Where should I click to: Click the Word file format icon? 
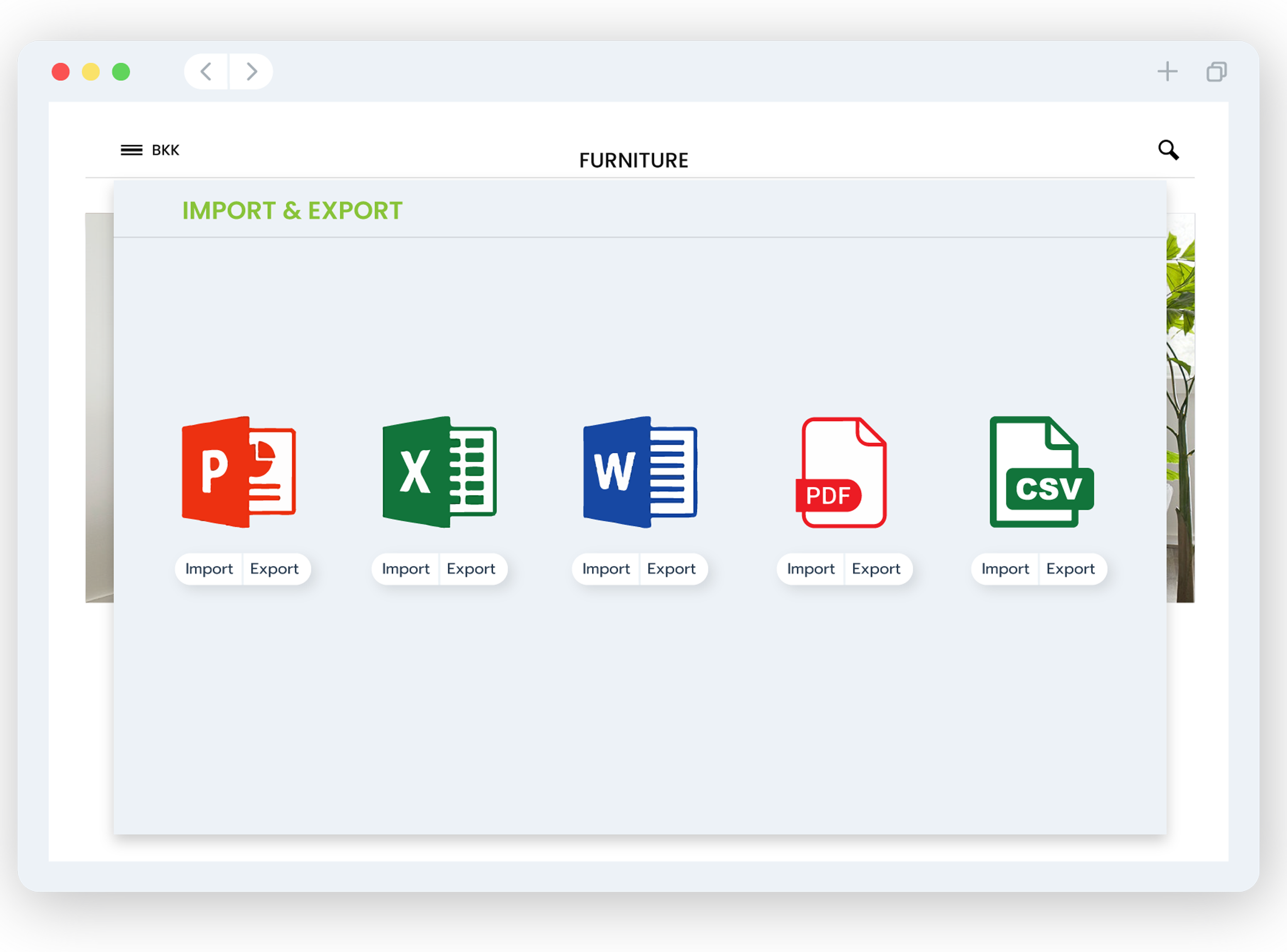point(640,472)
